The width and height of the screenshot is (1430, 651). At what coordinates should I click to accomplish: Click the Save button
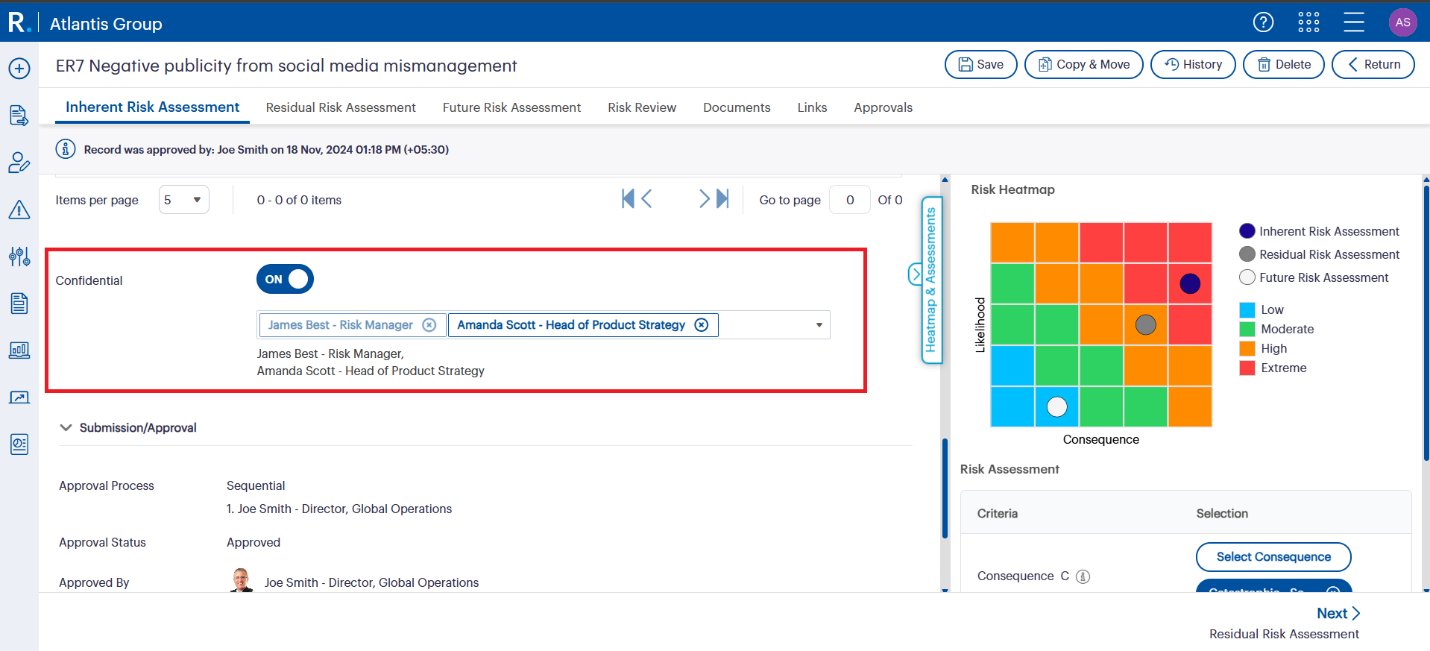click(981, 64)
